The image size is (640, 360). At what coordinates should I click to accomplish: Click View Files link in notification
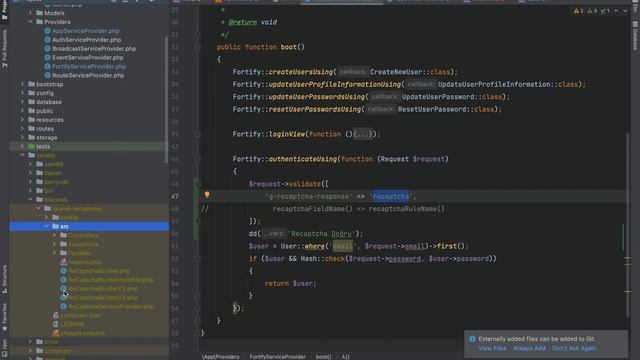click(492, 348)
